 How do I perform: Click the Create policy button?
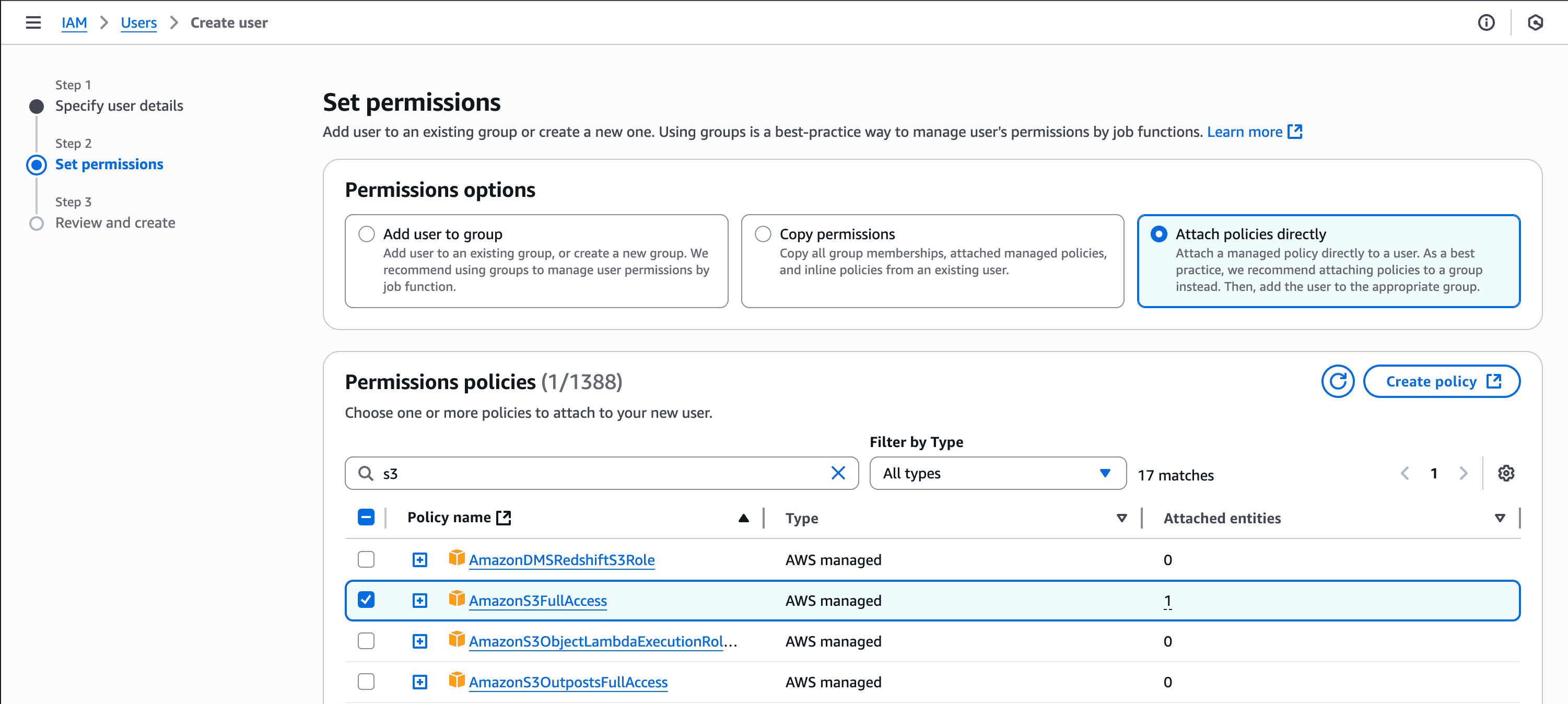(1442, 382)
